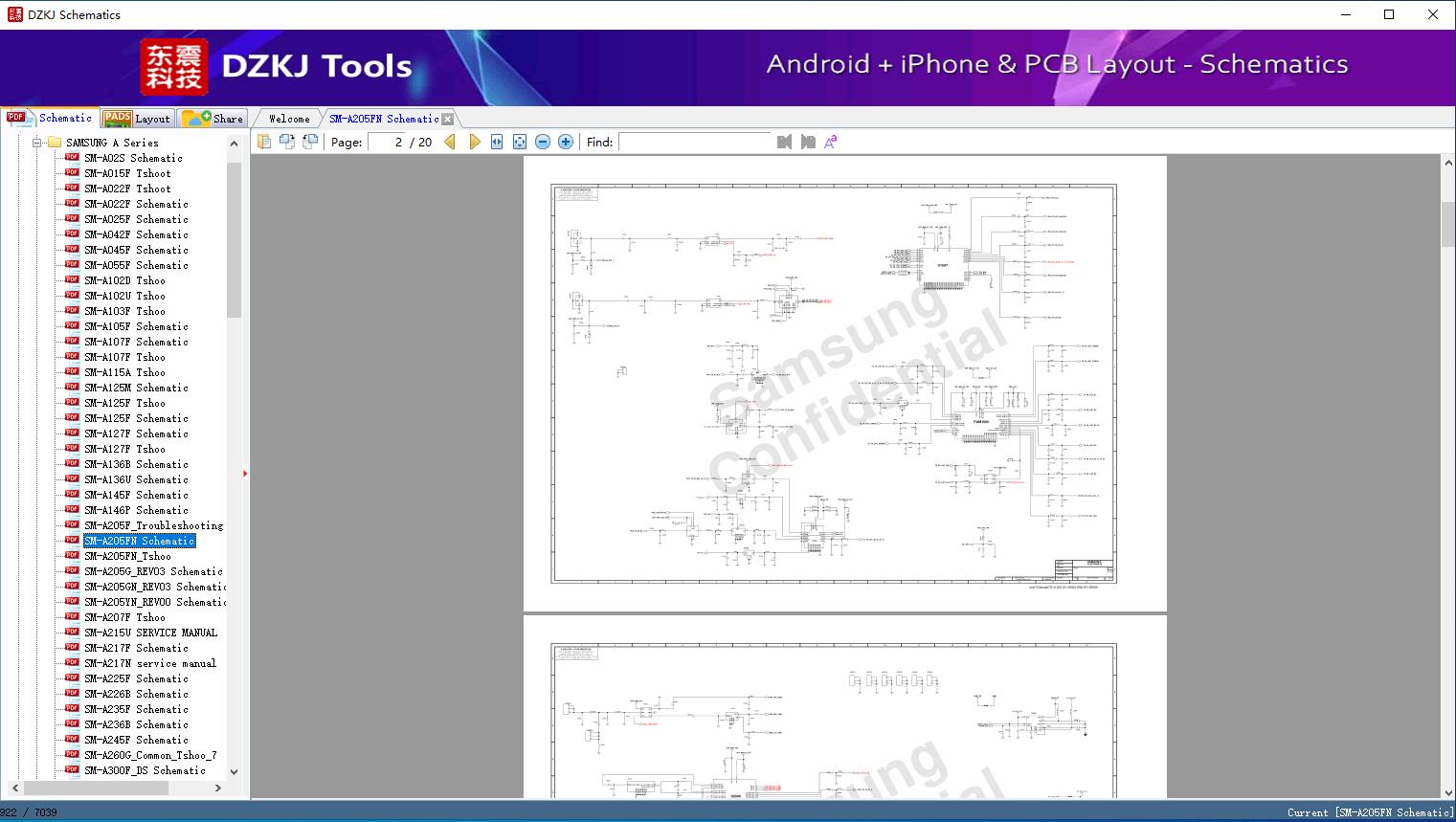Select SM-A217N service manual in the tree

click(150, 663)
